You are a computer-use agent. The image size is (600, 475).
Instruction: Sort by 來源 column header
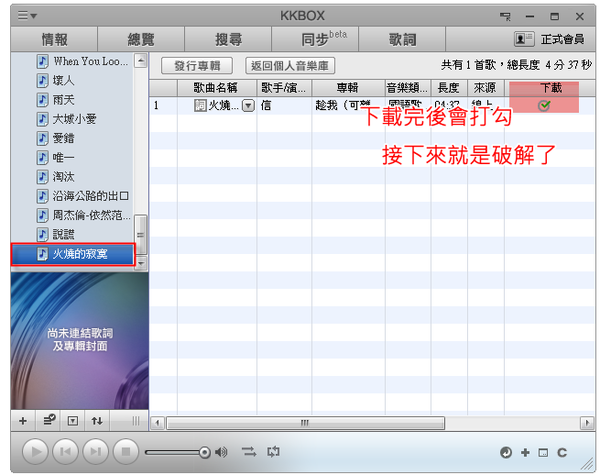click(x=485, y=88)
